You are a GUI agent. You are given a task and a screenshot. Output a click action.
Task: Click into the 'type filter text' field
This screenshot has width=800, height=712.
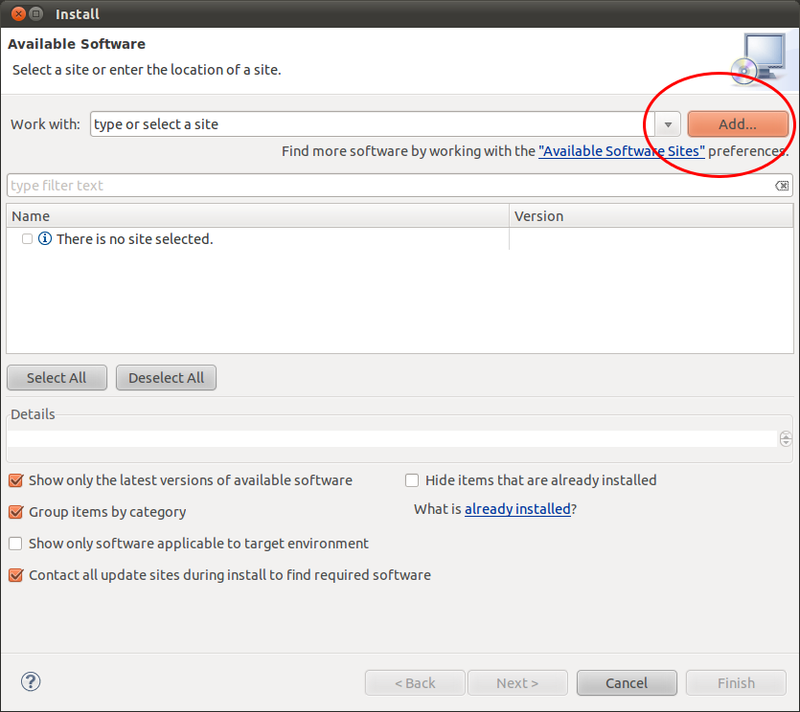390,186
